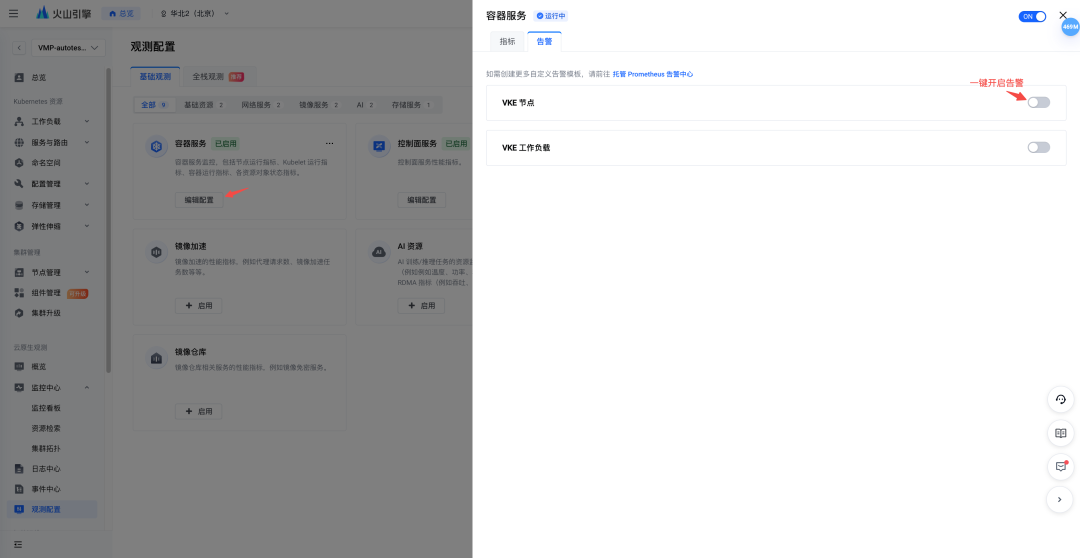Click the AI 资源 card icon
Screen dimensions: 1080x558
(x=379, y=253)
